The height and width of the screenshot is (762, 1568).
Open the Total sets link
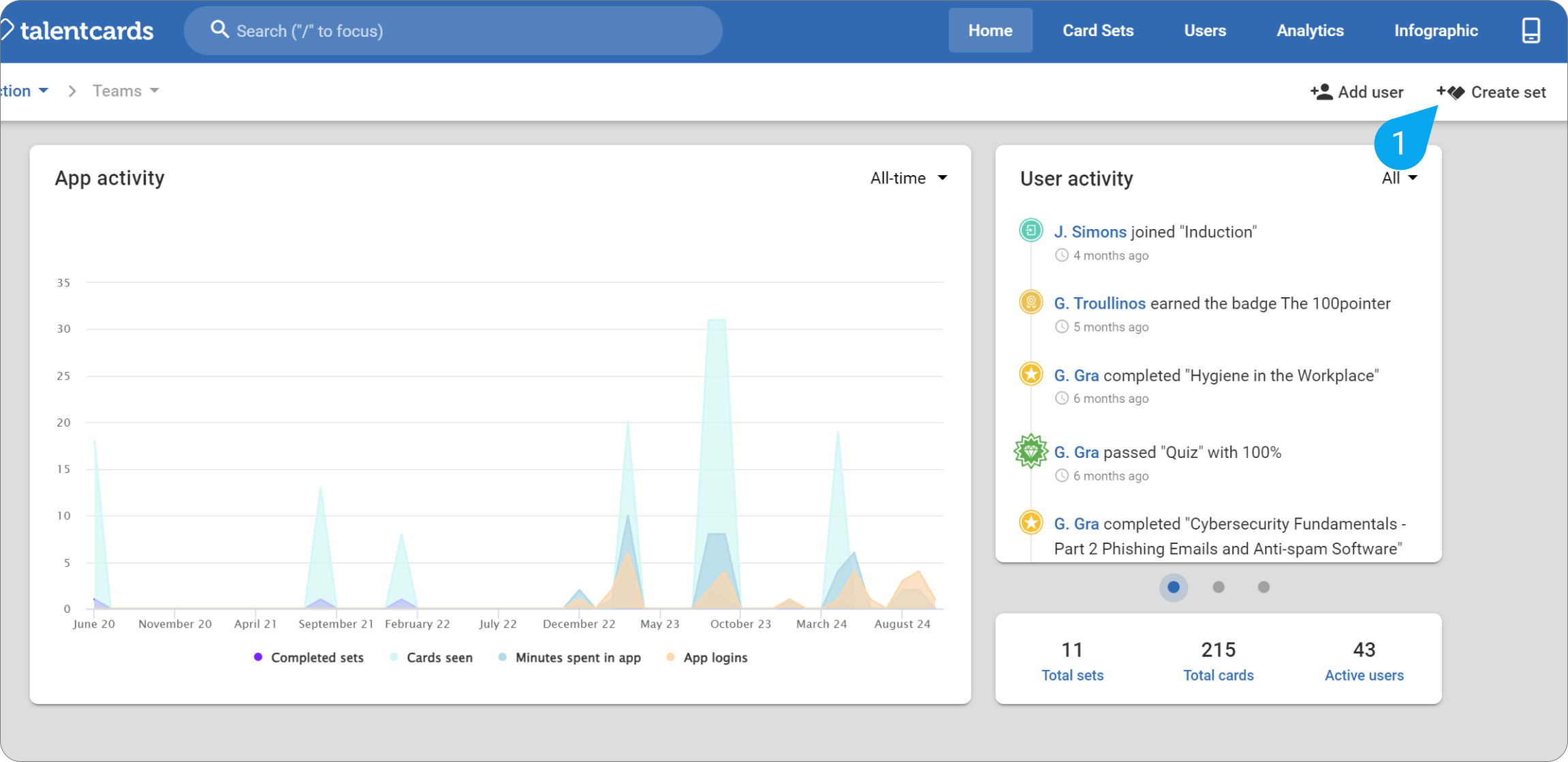tap(1072, 675)
